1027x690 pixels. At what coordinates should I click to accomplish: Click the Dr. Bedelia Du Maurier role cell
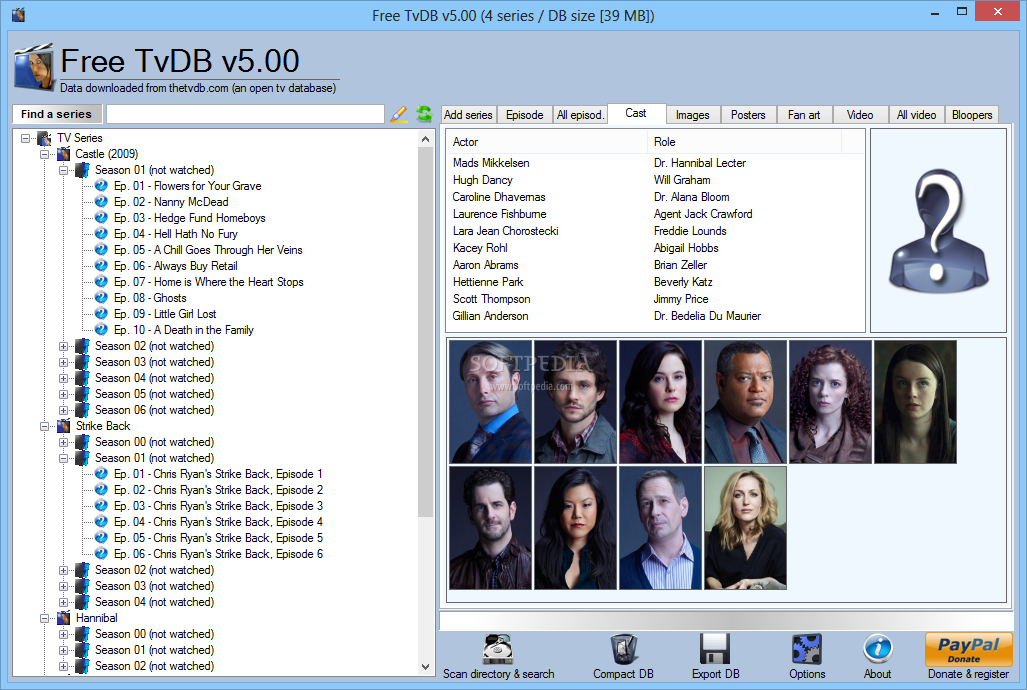pos(707,316)
